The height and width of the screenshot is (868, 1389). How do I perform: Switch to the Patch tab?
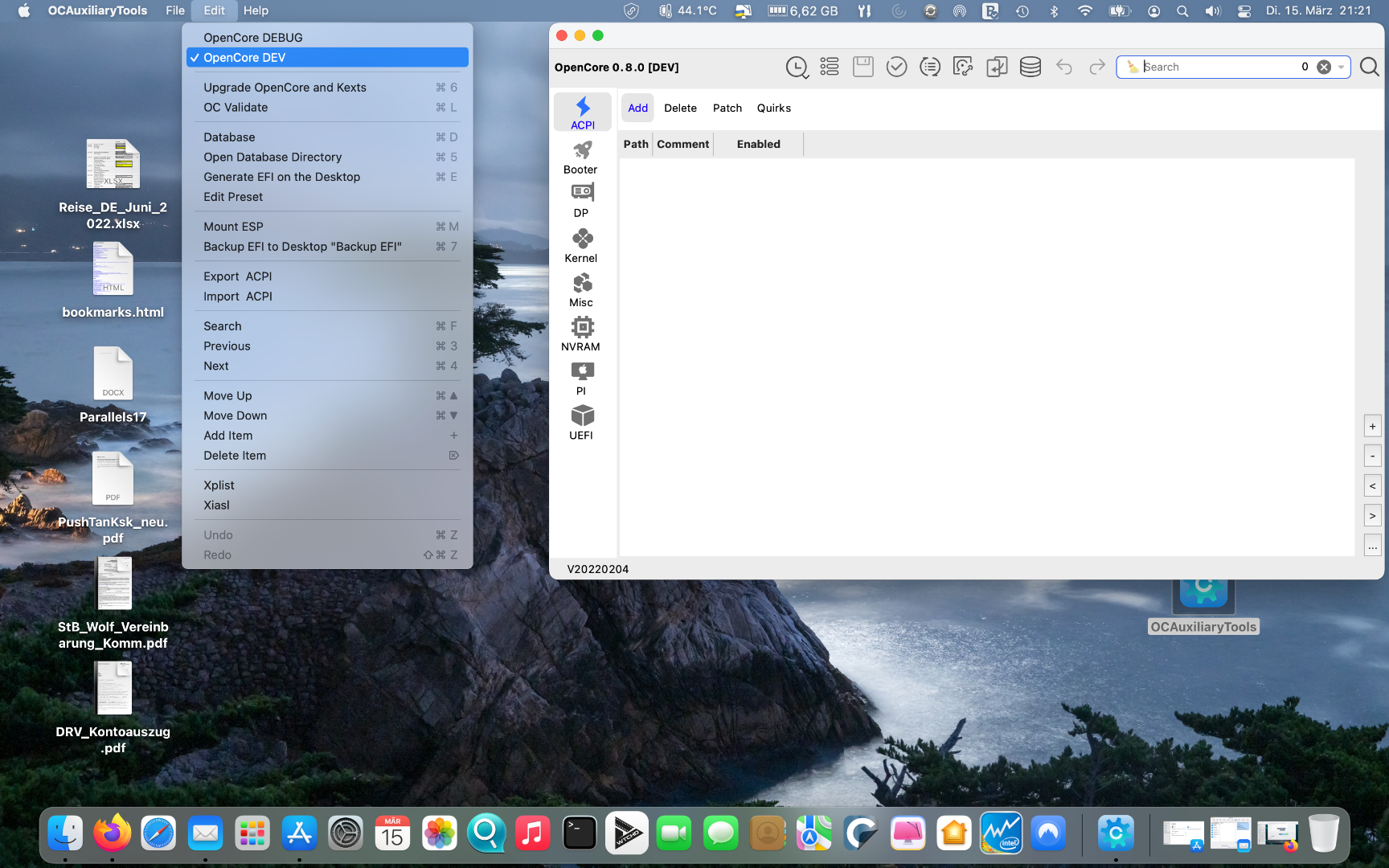click(x=727, y=108)
